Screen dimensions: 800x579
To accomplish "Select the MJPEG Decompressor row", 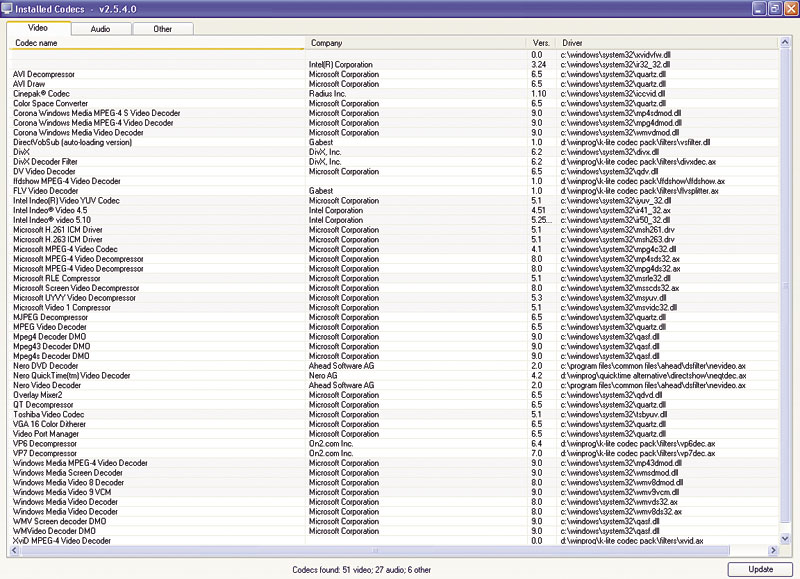I will pyautogui.click(x=394, y=317).
